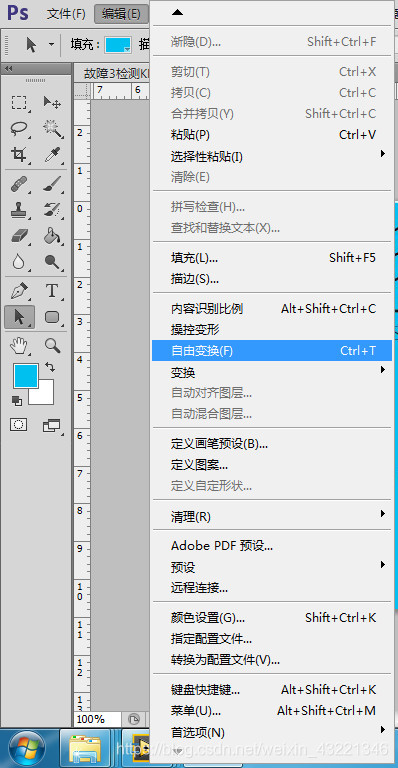Viewport: 398px width, 768px height.
Task: Select the Move tool
Action: pyautogui.click(x=51, y=103)
